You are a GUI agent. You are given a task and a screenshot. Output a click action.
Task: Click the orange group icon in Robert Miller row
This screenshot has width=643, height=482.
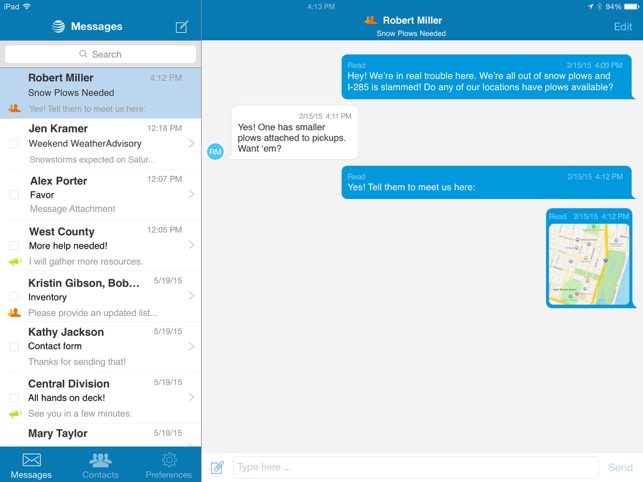(x=14, y=109)
